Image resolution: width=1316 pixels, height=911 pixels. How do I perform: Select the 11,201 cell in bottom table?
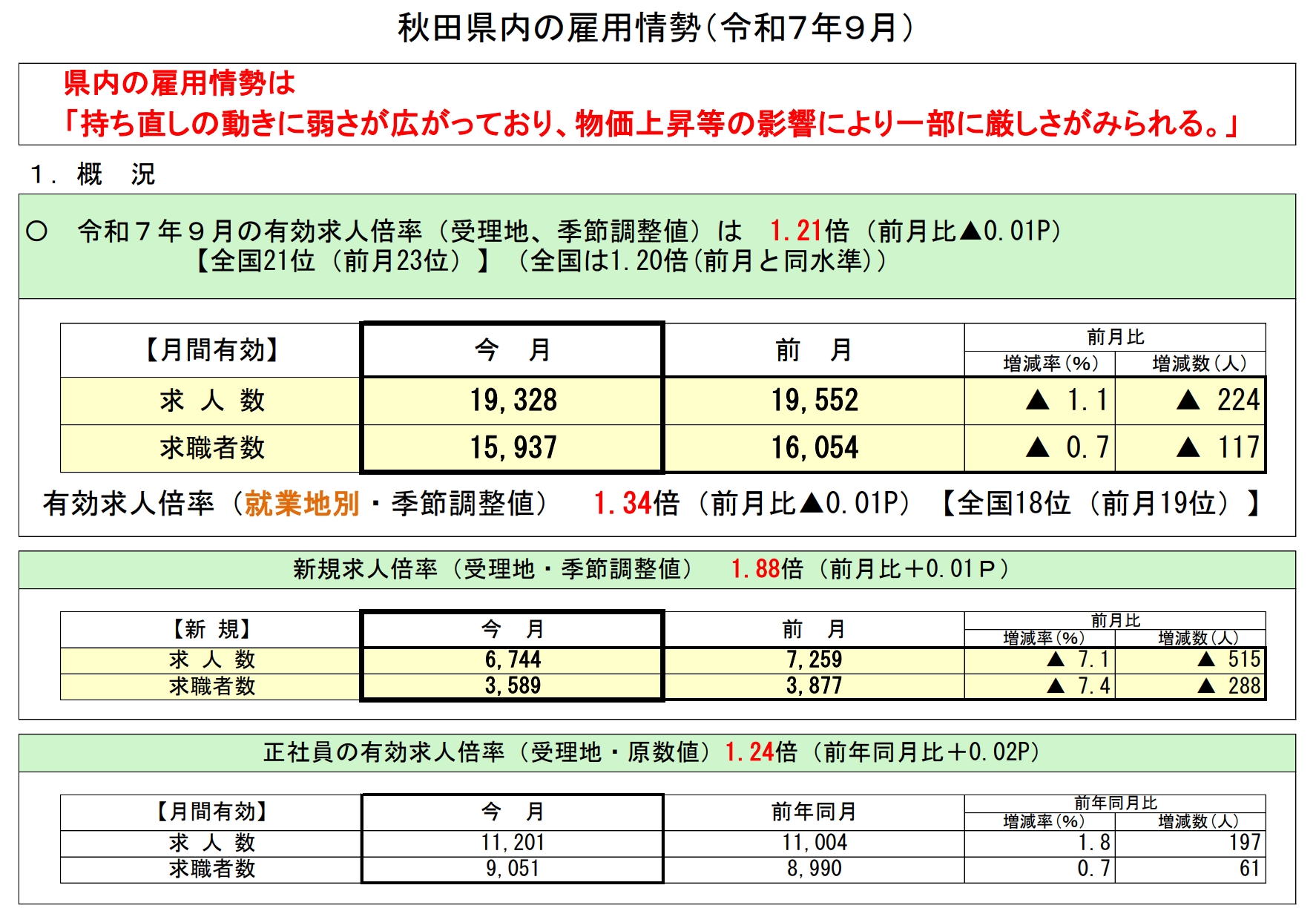pos(513,843)
